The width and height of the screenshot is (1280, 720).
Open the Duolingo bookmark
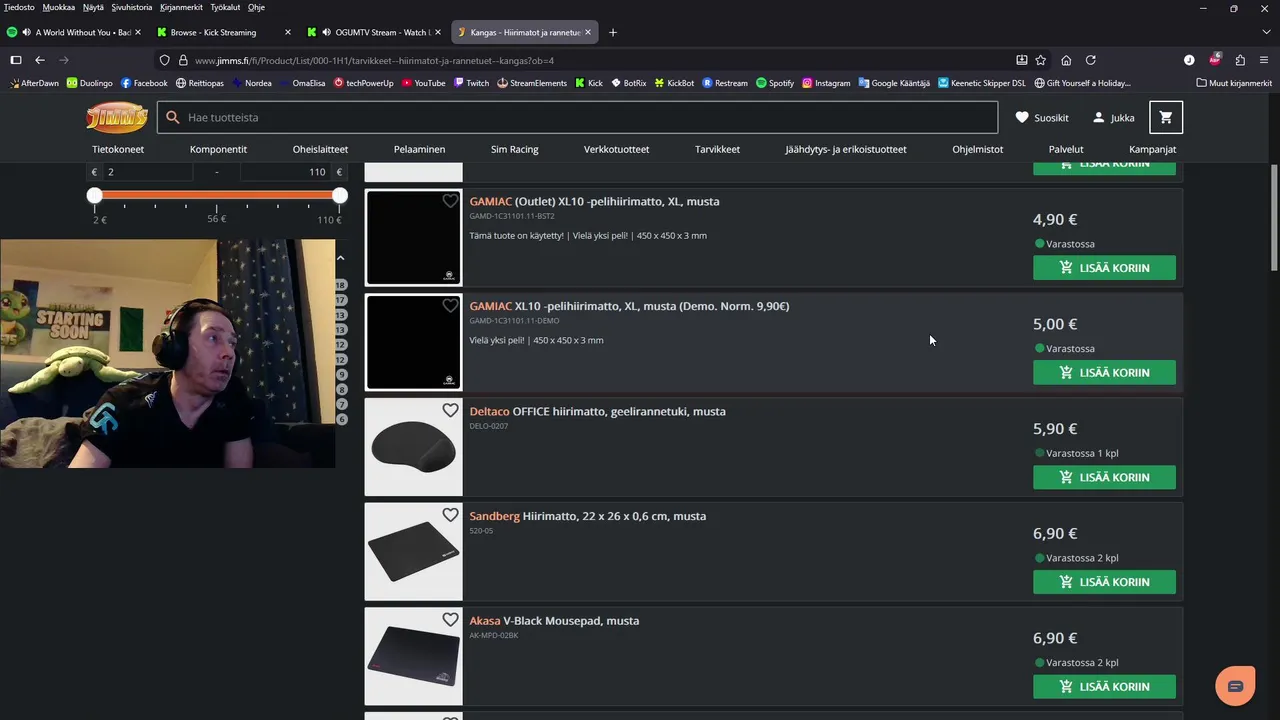point(89,83)
